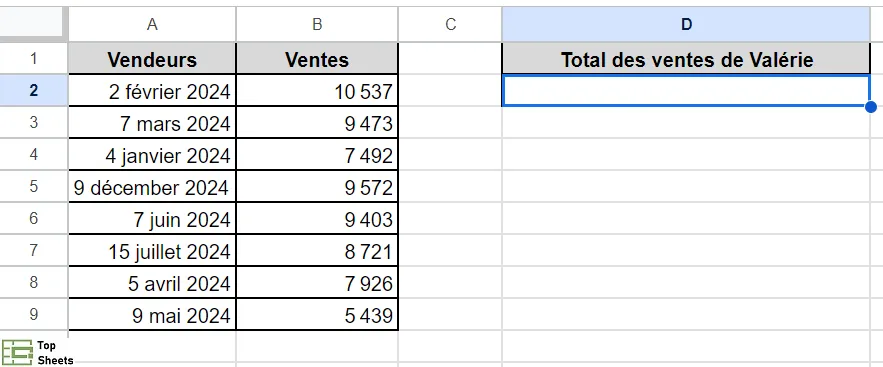Click the Total des ventes de Valérie cell
Viewport: 883px width, 367px height.
[686, 59]
